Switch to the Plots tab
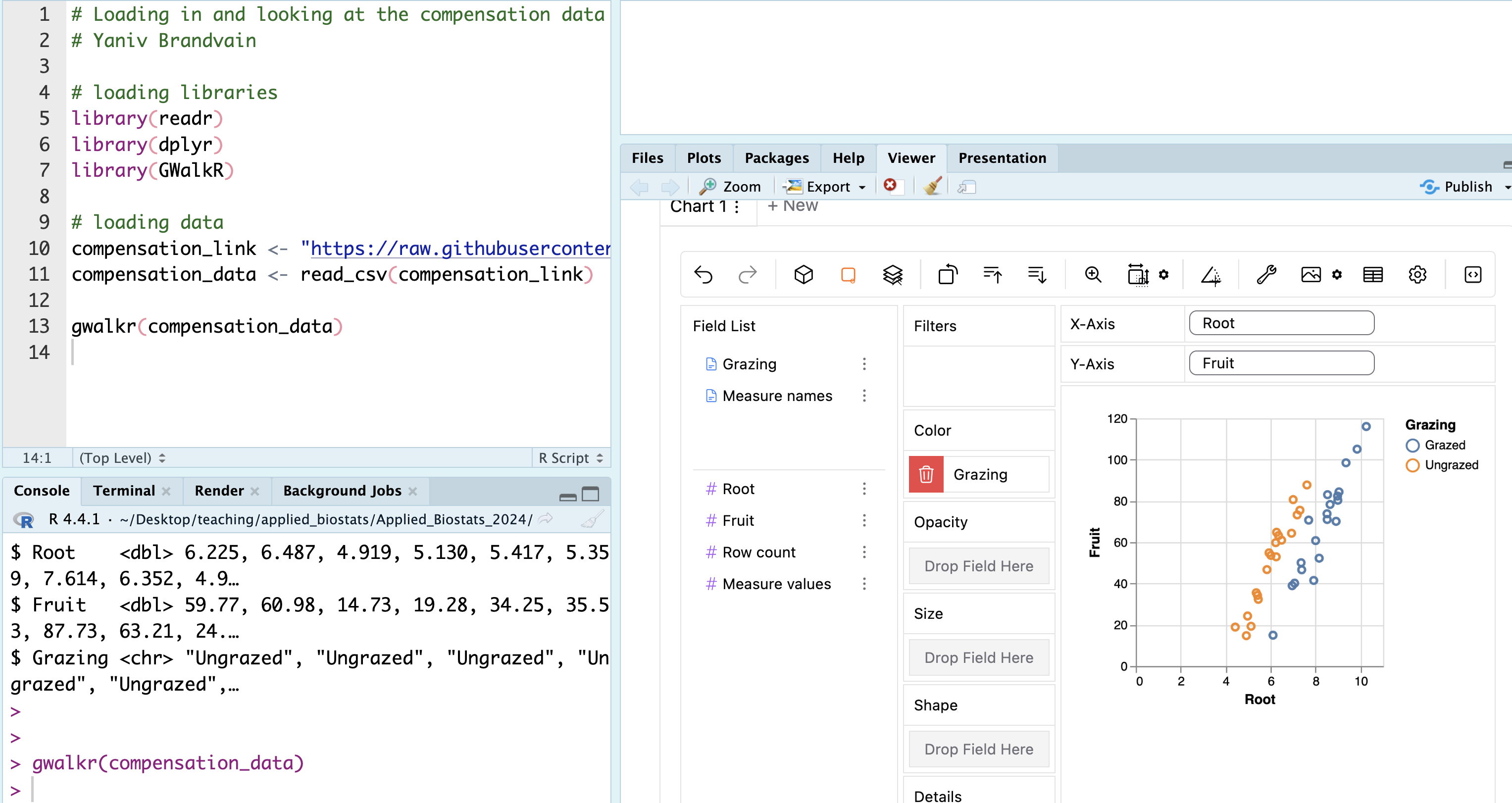This screenshot has width=1512, height=803. [x=703, y=158]
